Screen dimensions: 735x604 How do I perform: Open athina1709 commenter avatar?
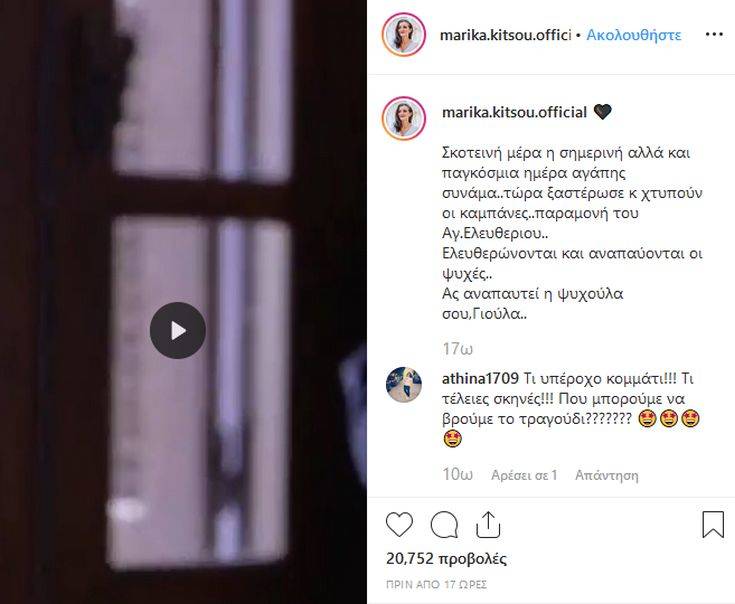404,384
